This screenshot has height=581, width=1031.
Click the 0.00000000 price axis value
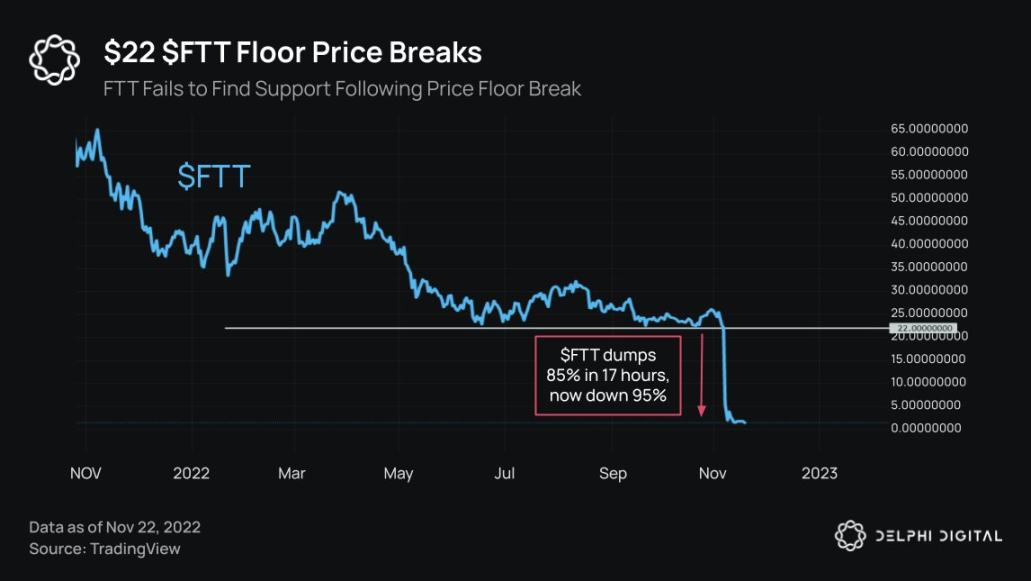tap(926, 428)
